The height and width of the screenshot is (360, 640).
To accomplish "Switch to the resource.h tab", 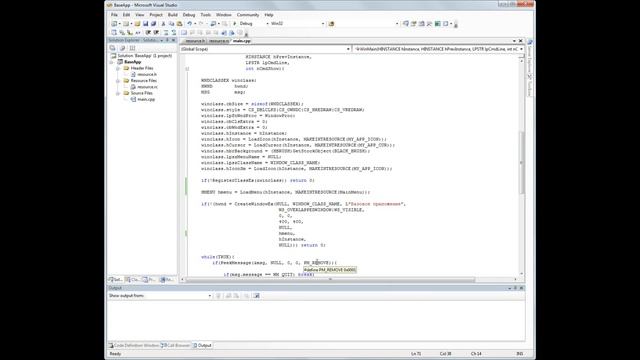I will [x=194, y=41].
